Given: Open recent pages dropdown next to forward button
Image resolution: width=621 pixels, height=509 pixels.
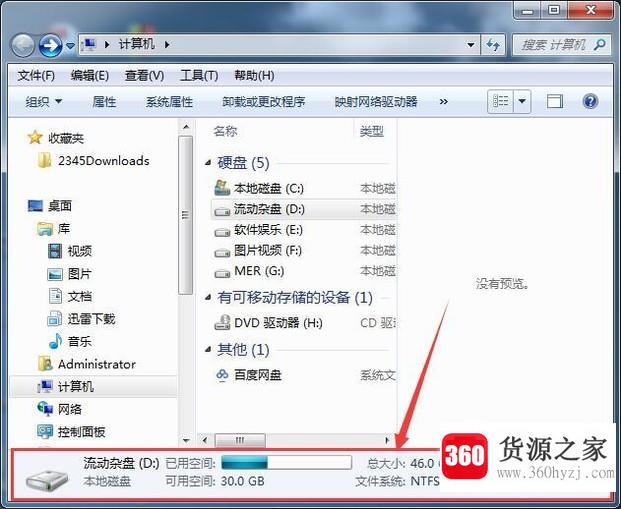Looking at the screenshot, I should [70, 46].
